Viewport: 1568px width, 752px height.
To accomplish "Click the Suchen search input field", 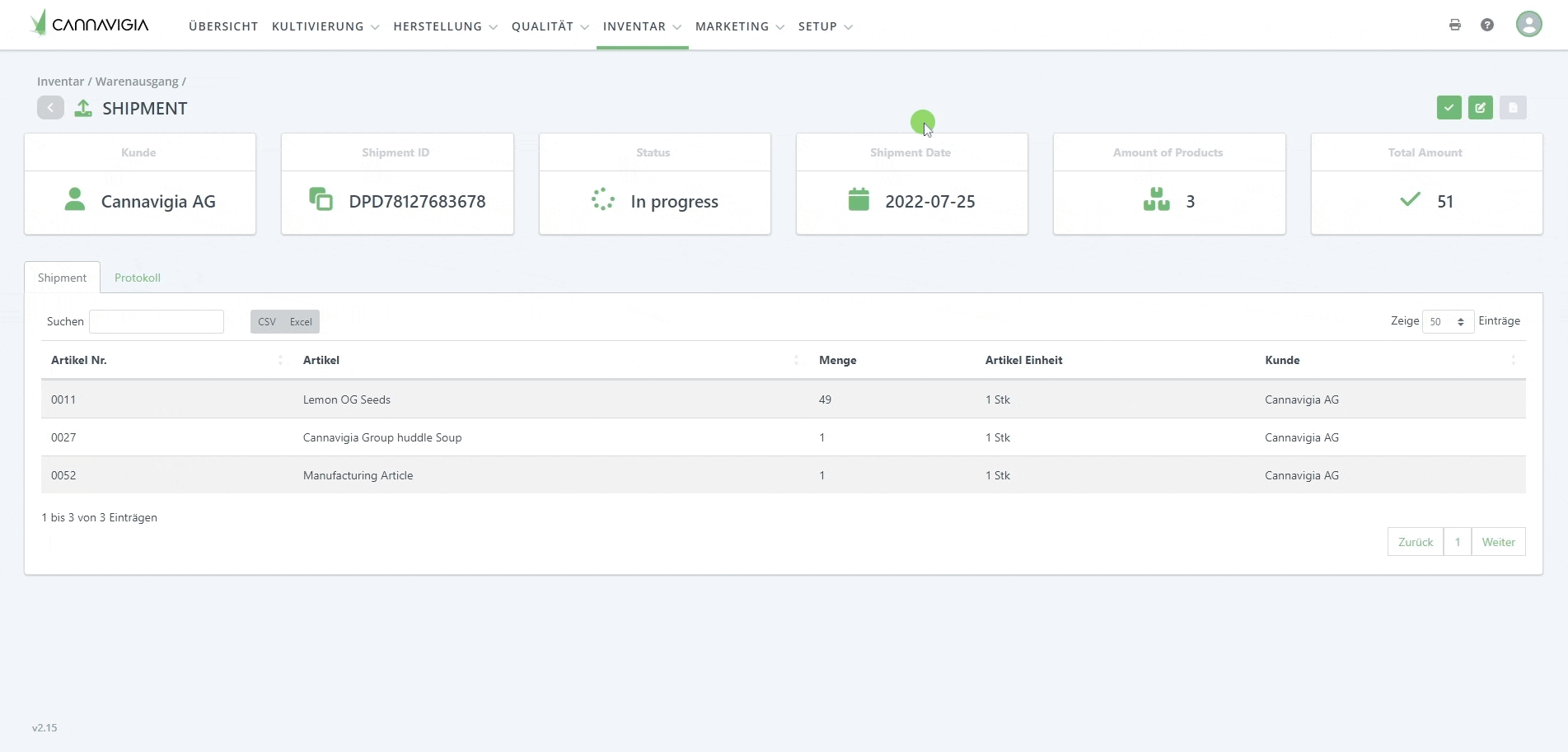I will (157, 322).
